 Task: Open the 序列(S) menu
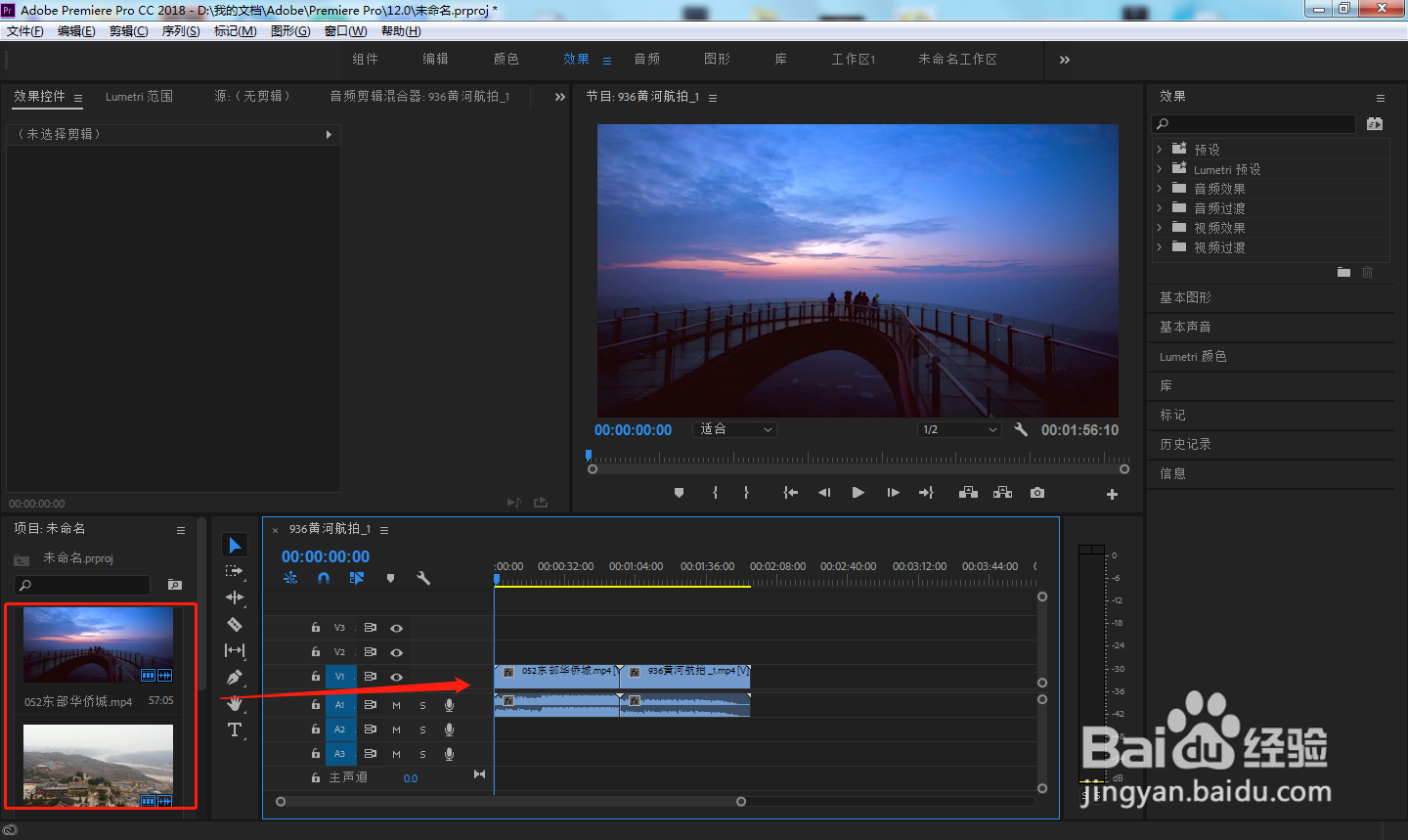pyautogui.click(x=181, y=31)
